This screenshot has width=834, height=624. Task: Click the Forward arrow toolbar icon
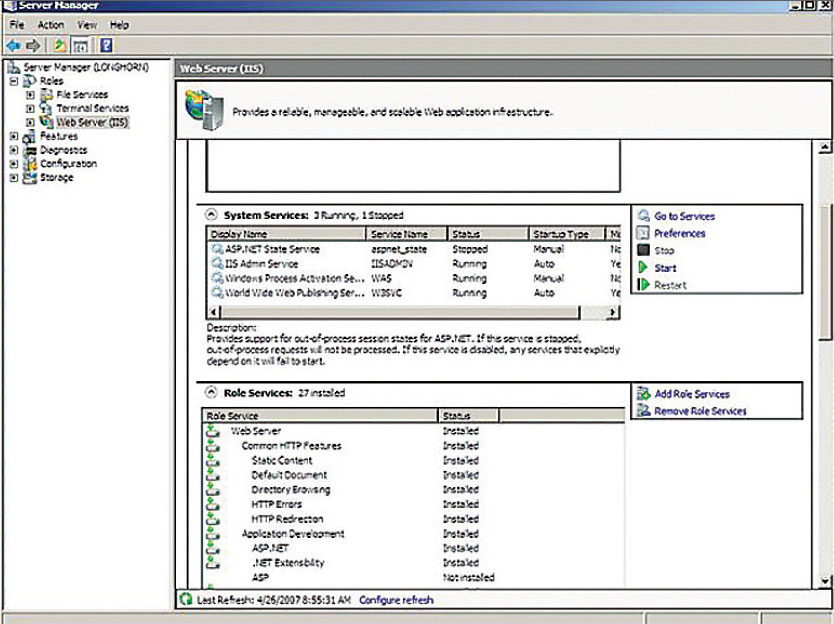pos(32,46)
